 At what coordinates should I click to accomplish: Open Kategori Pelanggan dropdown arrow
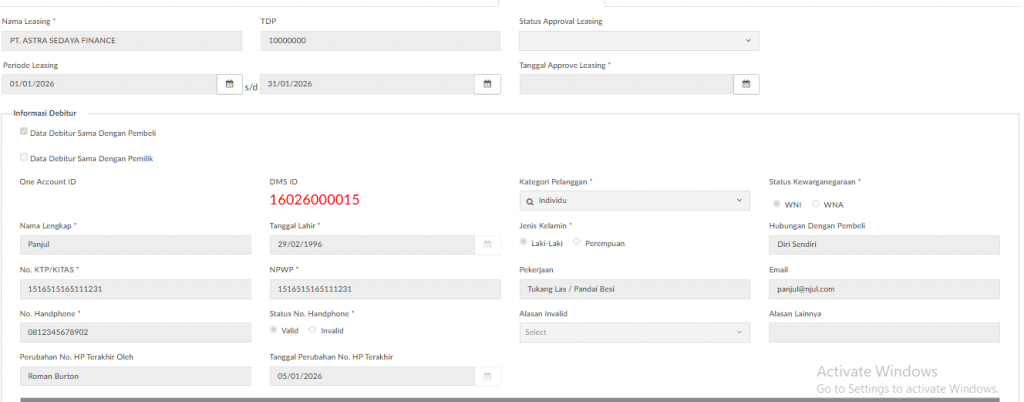click(739, 201)
